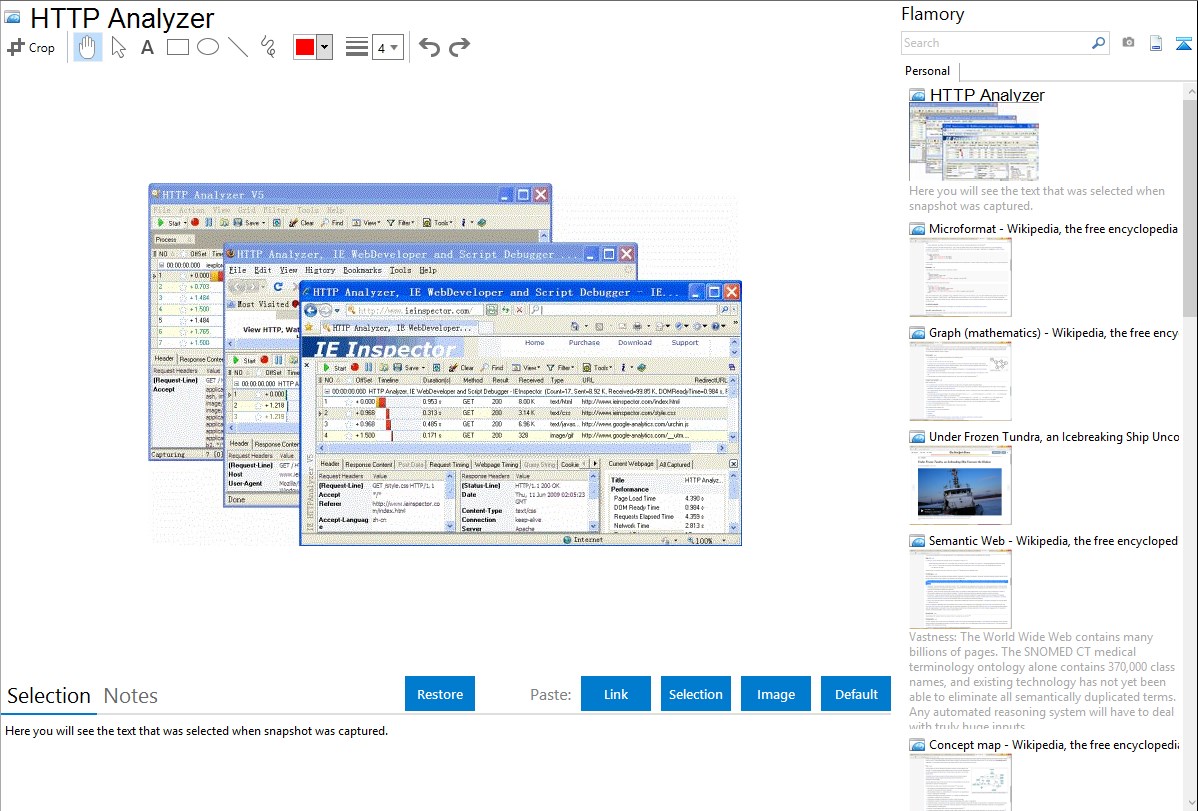1198x811 pixels.
Task: Click the Microformat page thumbnail
Action: 960,277
